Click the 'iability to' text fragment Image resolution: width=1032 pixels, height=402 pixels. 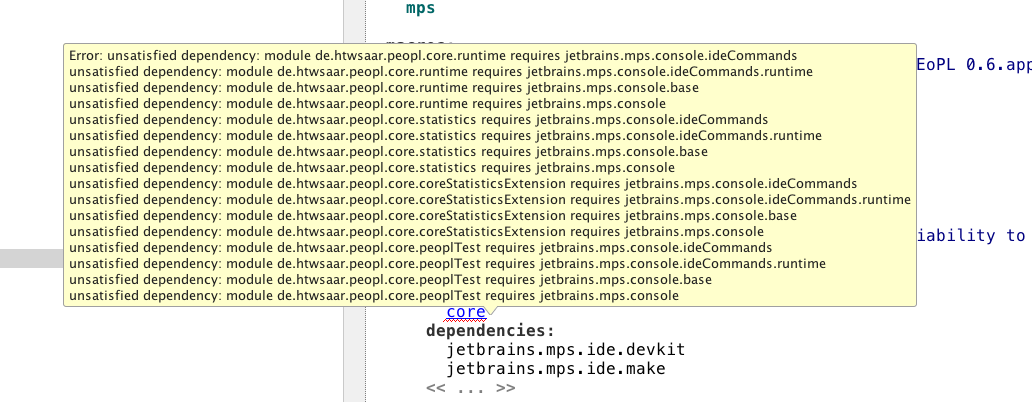(x=972, y=236)
